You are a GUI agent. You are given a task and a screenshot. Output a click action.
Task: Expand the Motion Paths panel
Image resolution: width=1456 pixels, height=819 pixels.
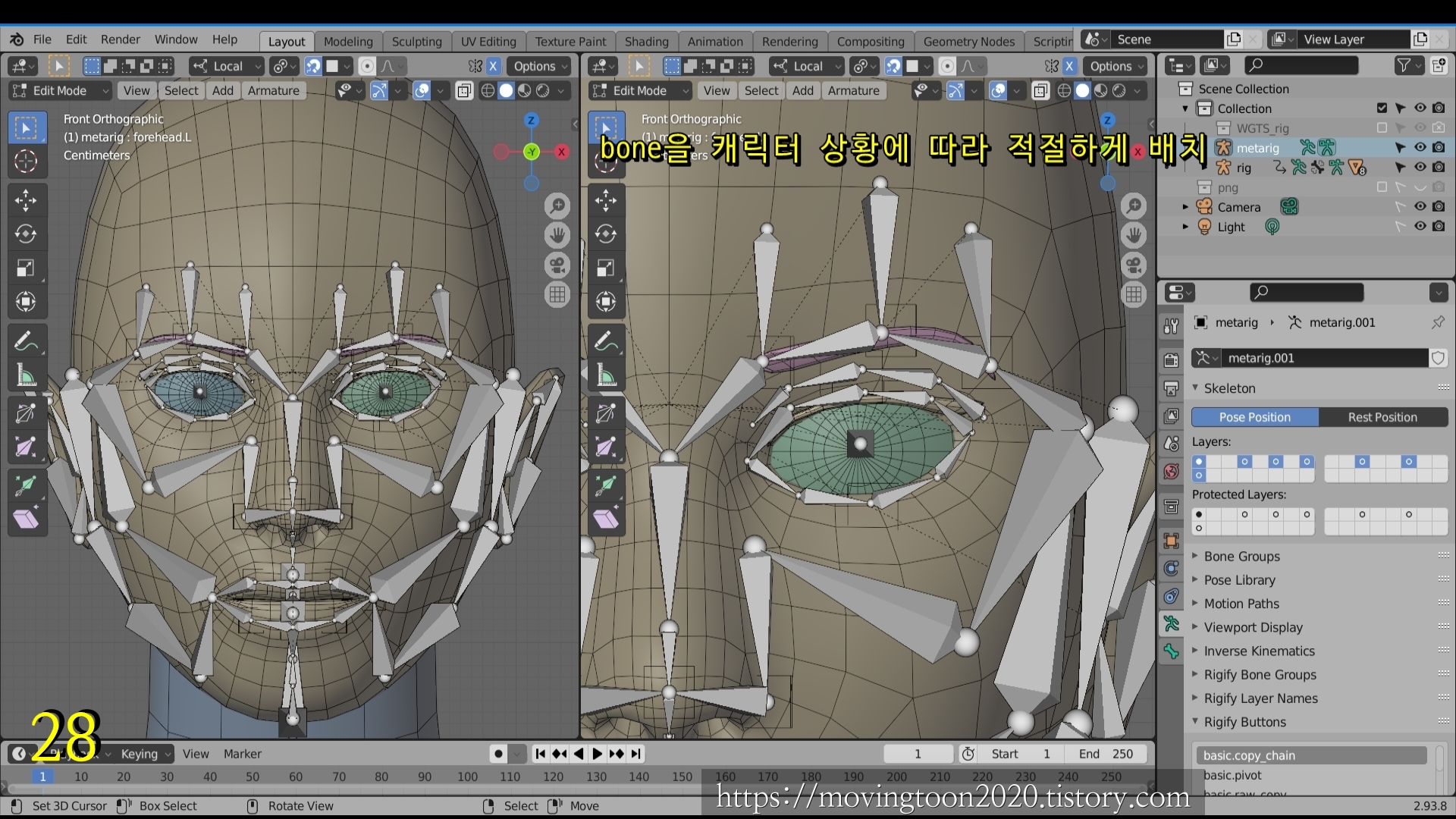coord(1241,604)
